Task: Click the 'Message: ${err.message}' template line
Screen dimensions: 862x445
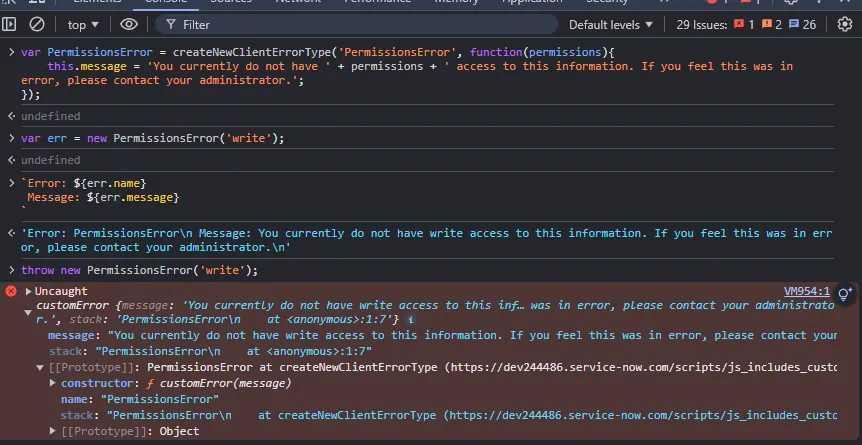Action: tap(103, 197)
